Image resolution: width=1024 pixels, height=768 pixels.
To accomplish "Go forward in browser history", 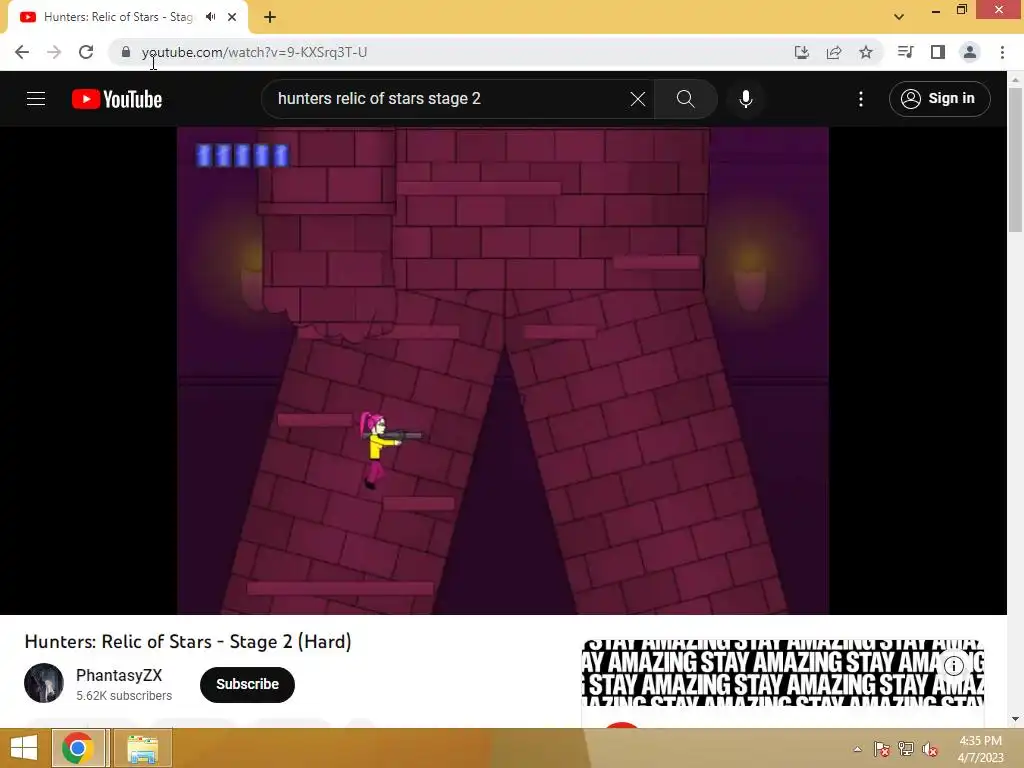I will point(54,52).
